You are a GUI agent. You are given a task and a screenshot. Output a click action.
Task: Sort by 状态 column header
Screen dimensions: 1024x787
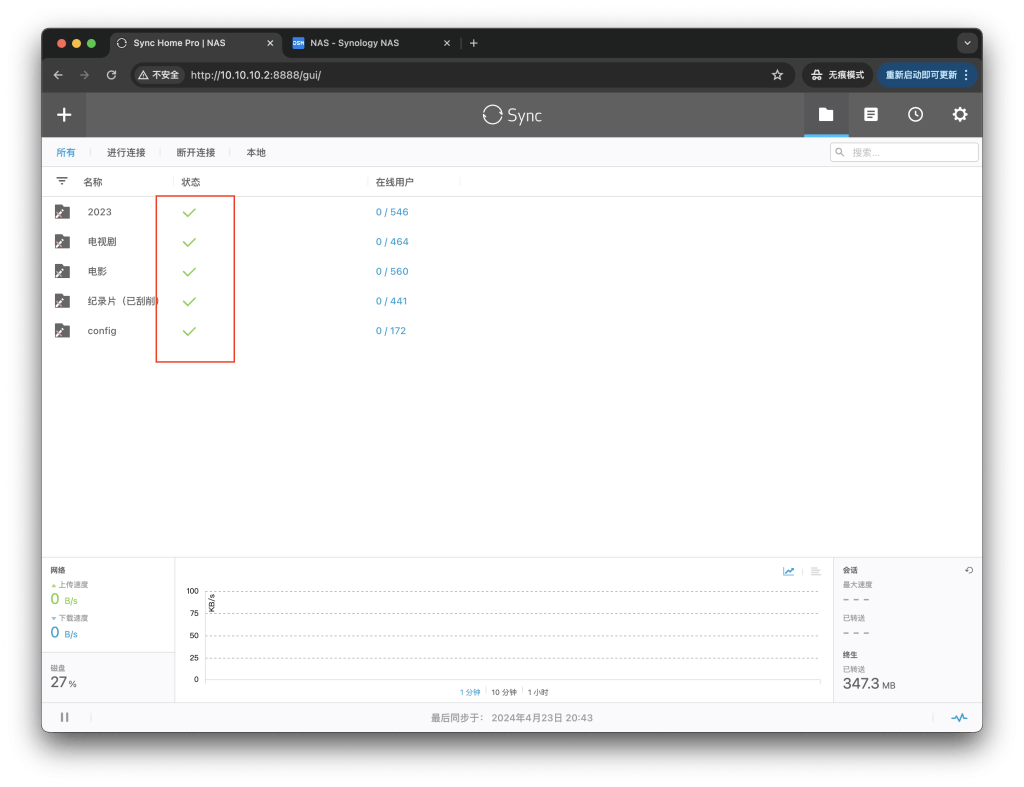[x=191, y=182]
